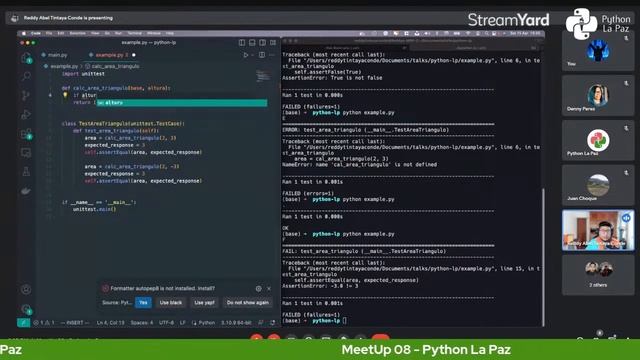Click the INSERT vim mode indicator

pos(75,323)
